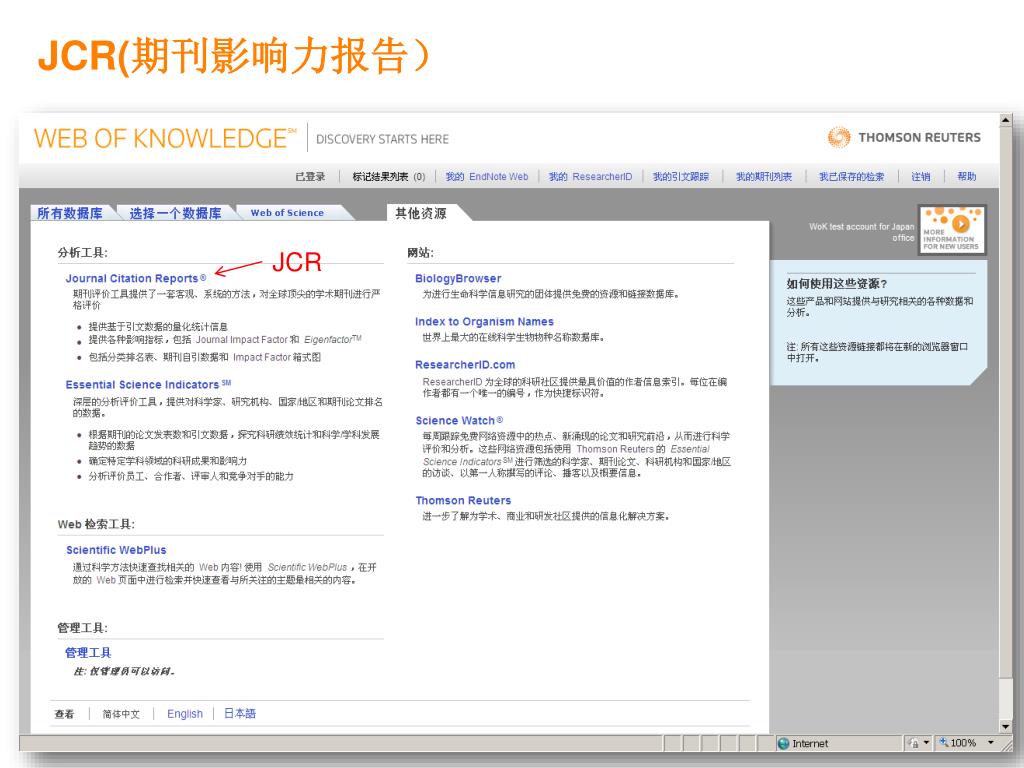This screenshot has width=1024, height=768.
Task: Click the Internet zone globe icon
Action: (x=784, y=743)
